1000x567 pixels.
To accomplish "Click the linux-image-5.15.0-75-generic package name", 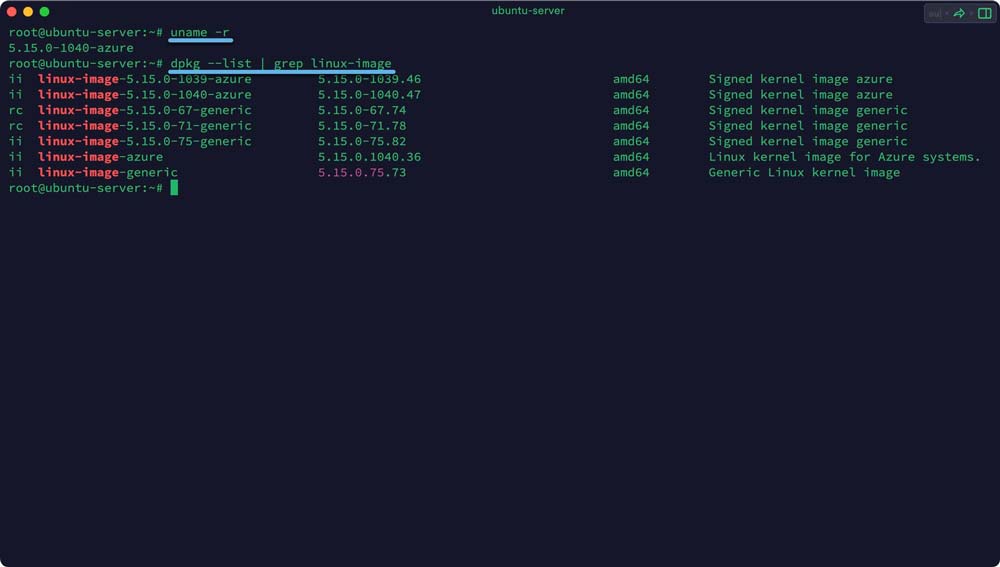I will 145,141.
